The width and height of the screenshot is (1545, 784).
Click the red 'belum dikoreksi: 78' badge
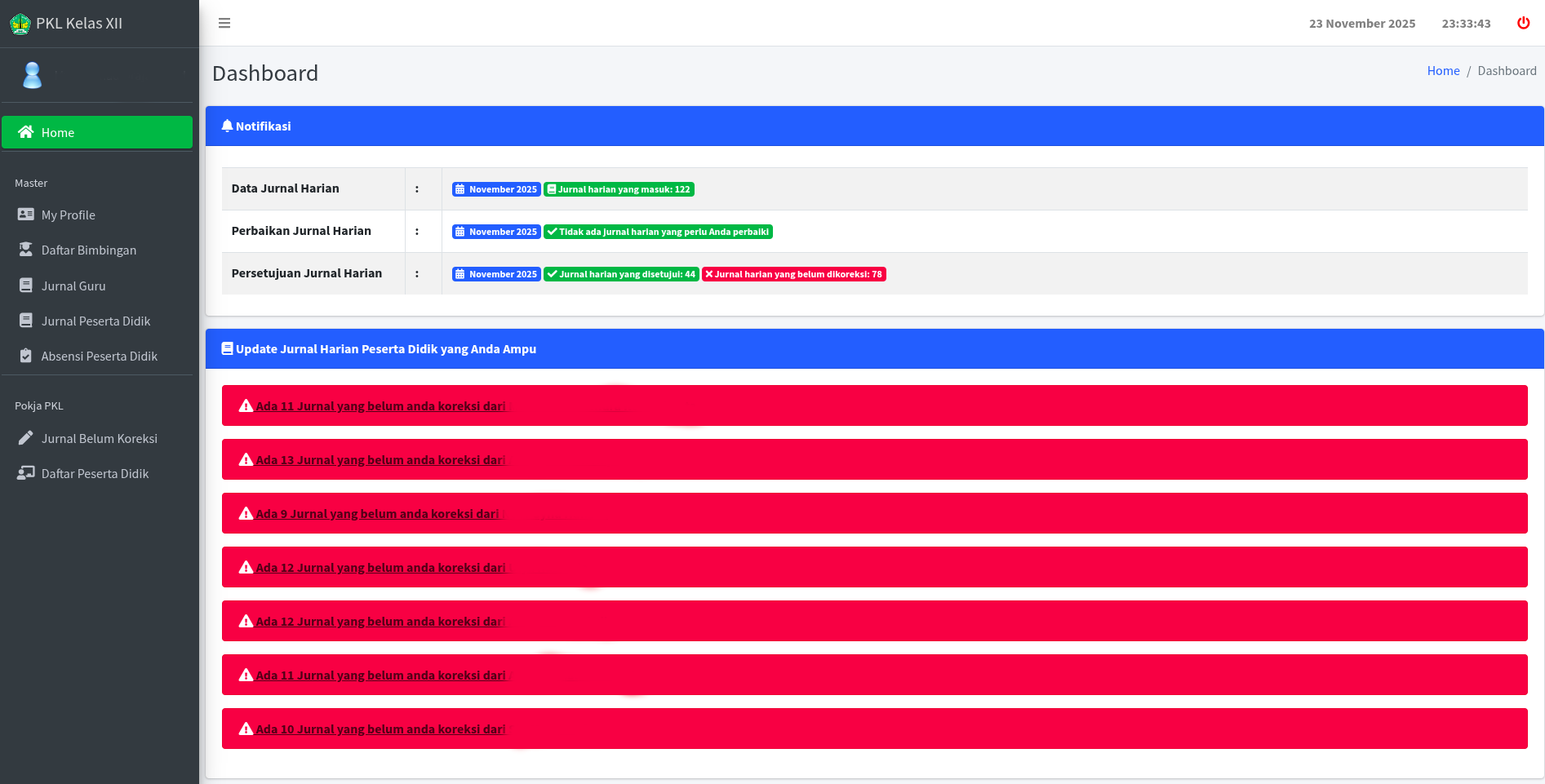point(793,274)
